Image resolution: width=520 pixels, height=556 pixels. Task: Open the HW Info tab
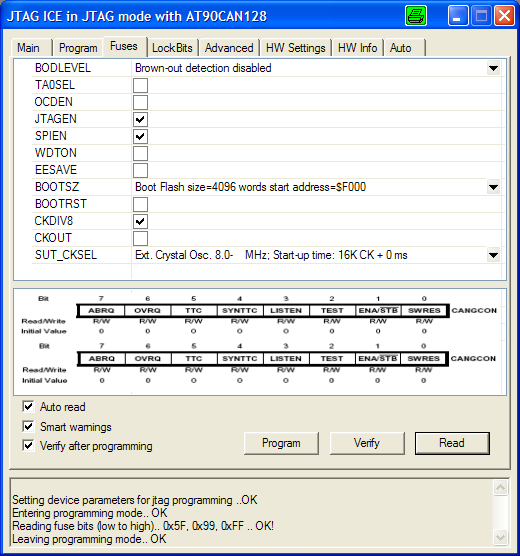click(358, 48)
